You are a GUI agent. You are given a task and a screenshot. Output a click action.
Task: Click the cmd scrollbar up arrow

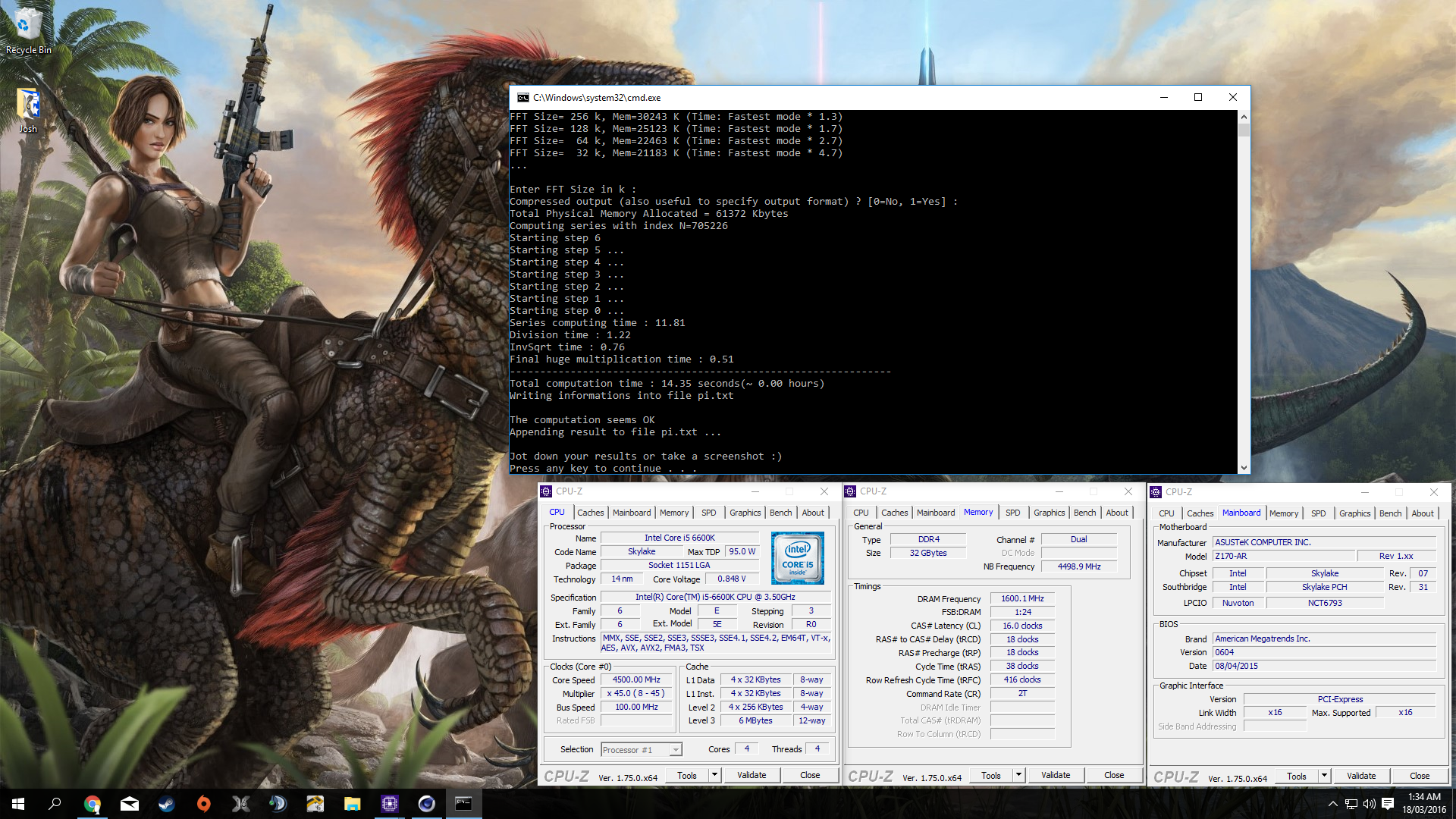(x=1244, y=117)
